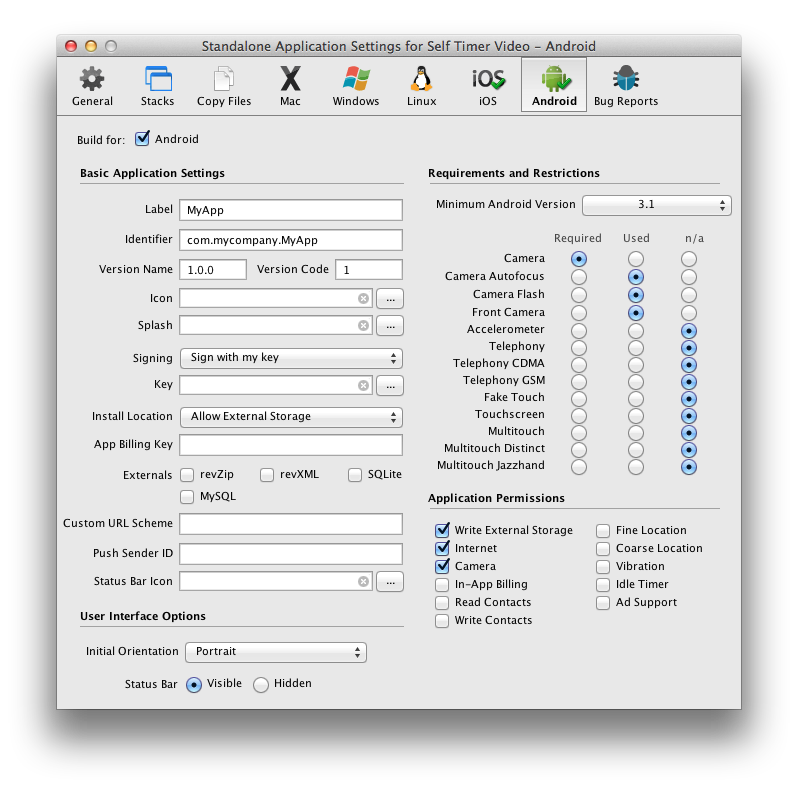Open the Initial Orientation dropdown
Screen dimensions: 798x788
(276, 652)
